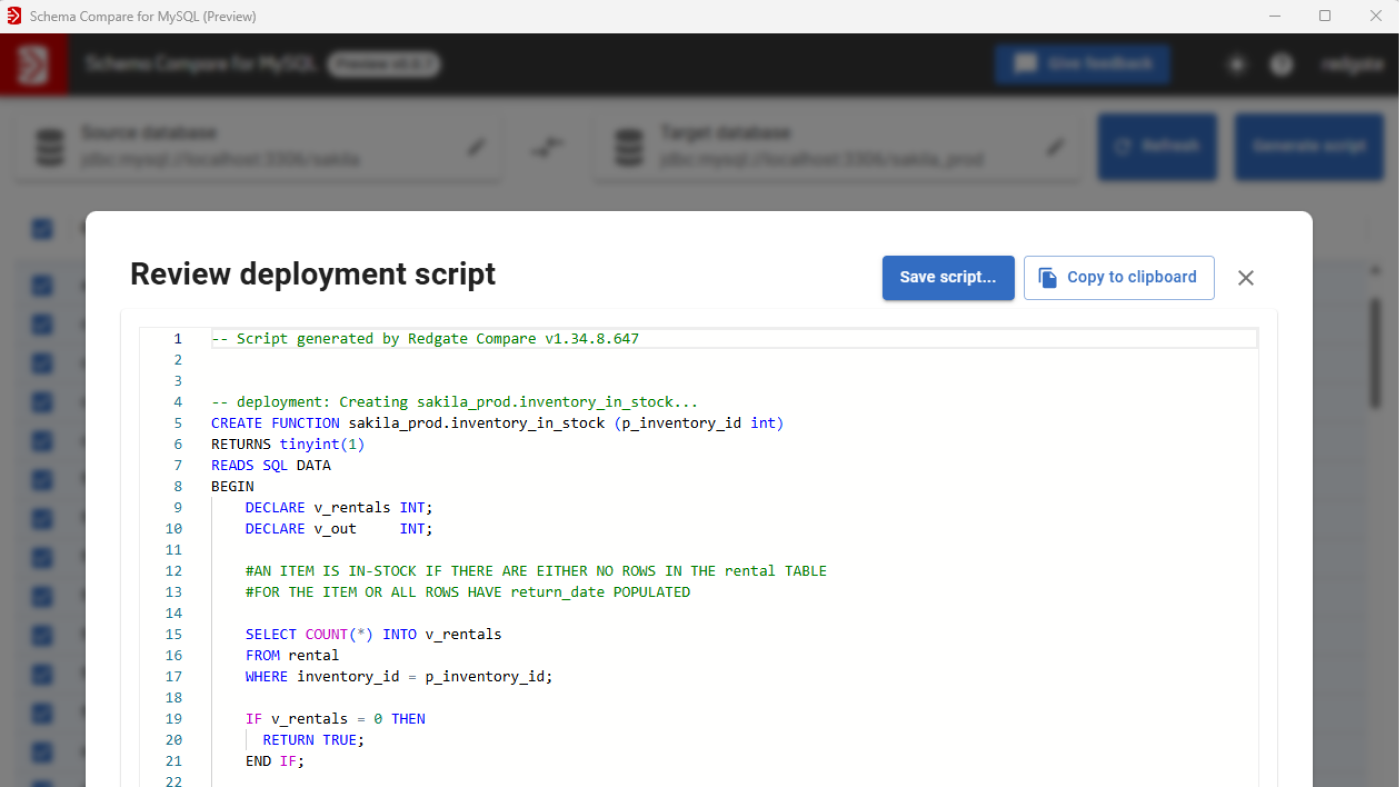Viewport: 1399px width, 787px height.
Task: Click line number 18 in the gutter
Action: tap(174, 697)
